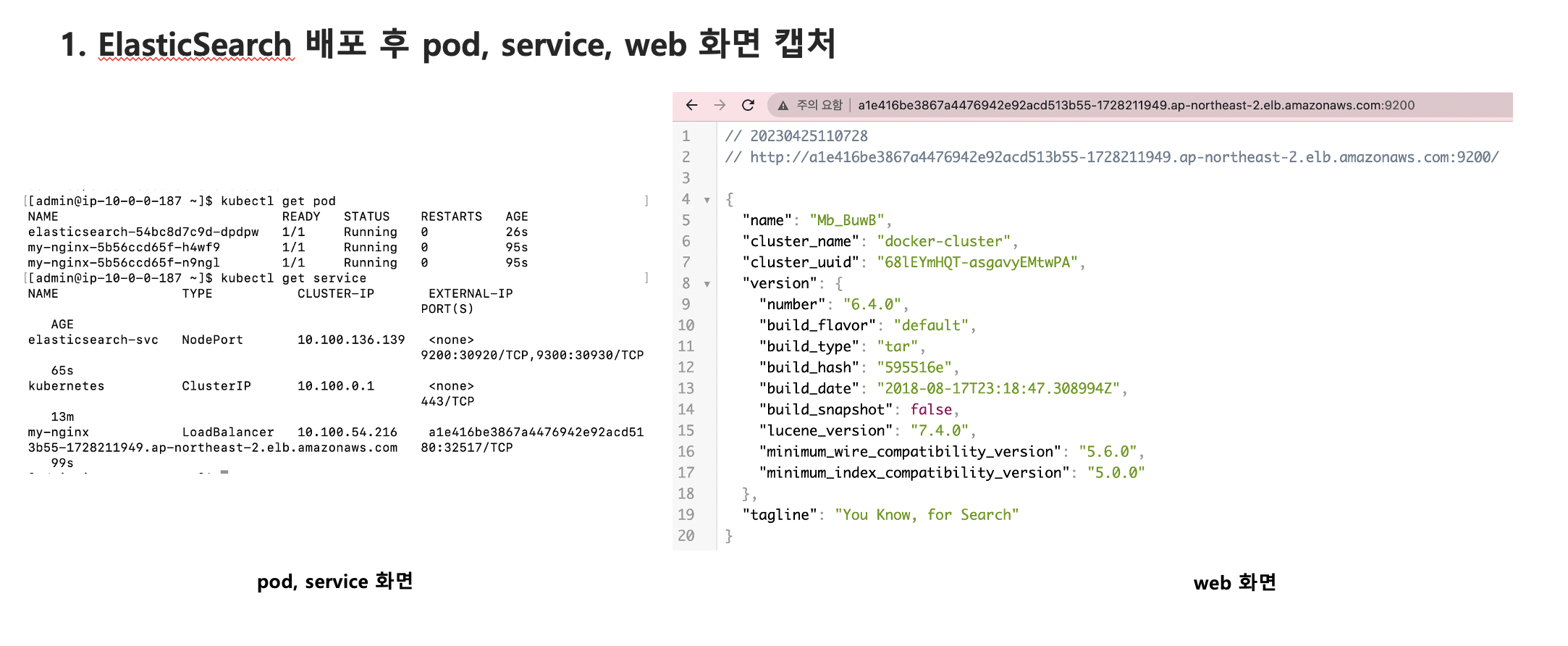Screen dimensions: 1568x646
Task: Click the elasticsearch-svc service name
Action: click(93, 340)
